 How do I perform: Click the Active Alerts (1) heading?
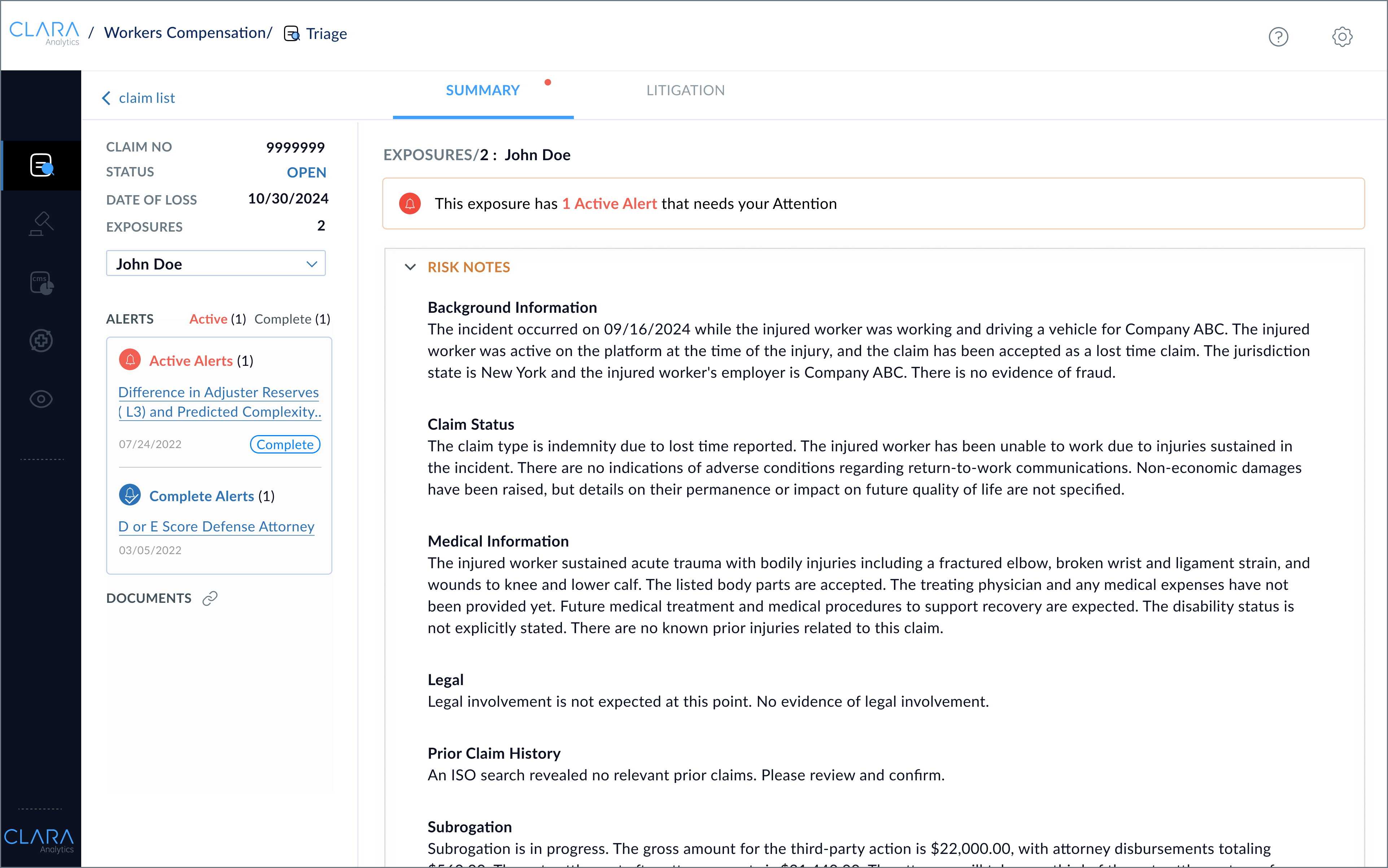(x=201, y=360)
